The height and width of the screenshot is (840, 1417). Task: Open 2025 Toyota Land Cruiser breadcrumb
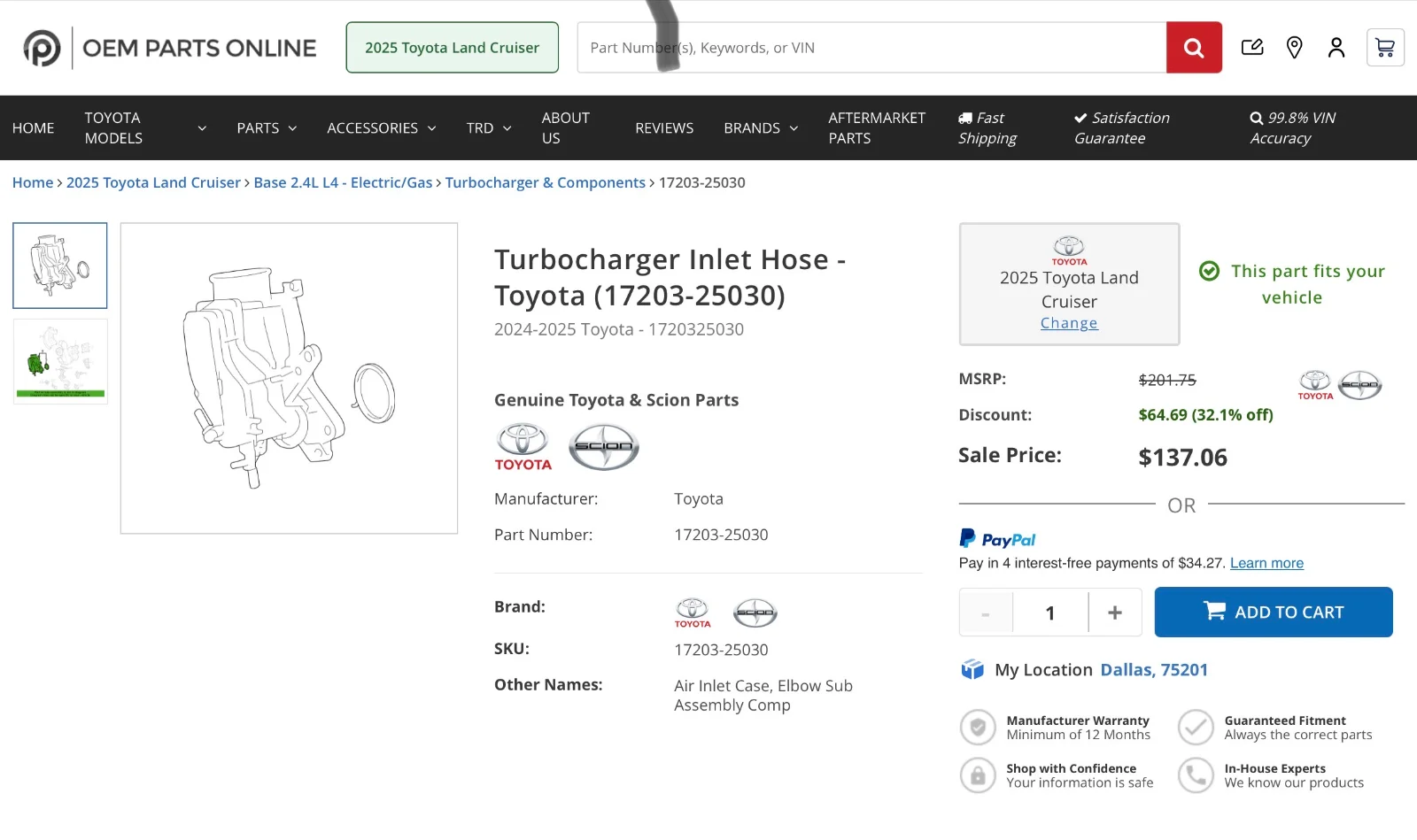tap(153, 182)
